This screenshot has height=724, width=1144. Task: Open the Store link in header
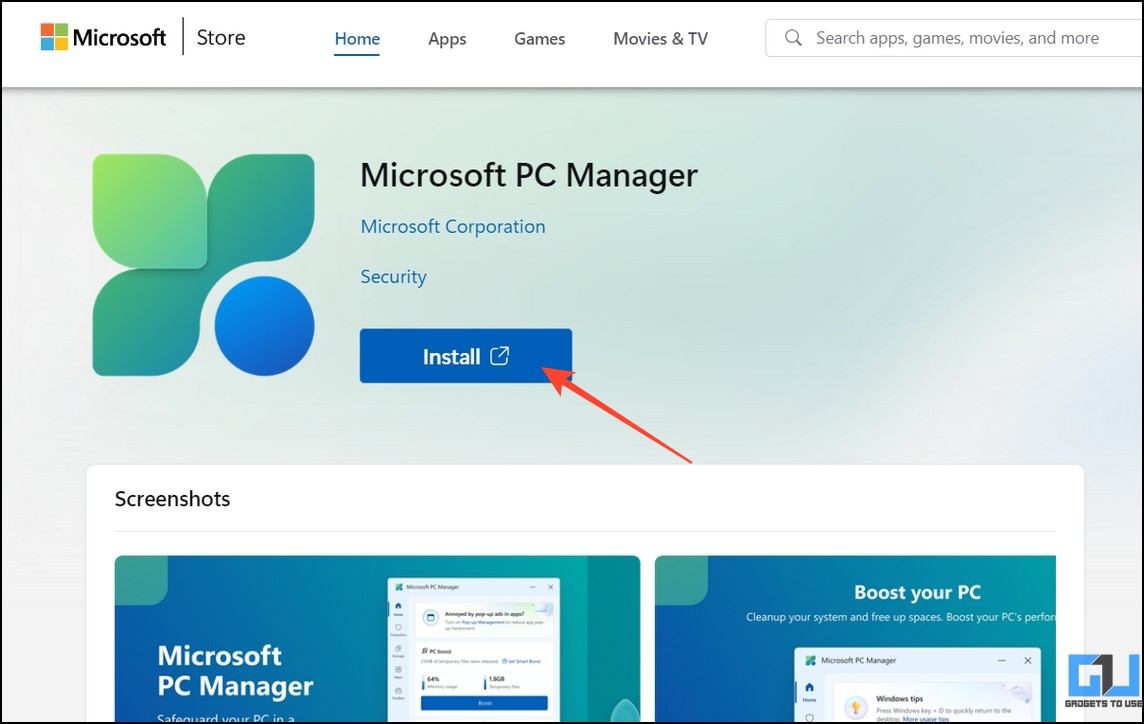click(x=220, y=37)
